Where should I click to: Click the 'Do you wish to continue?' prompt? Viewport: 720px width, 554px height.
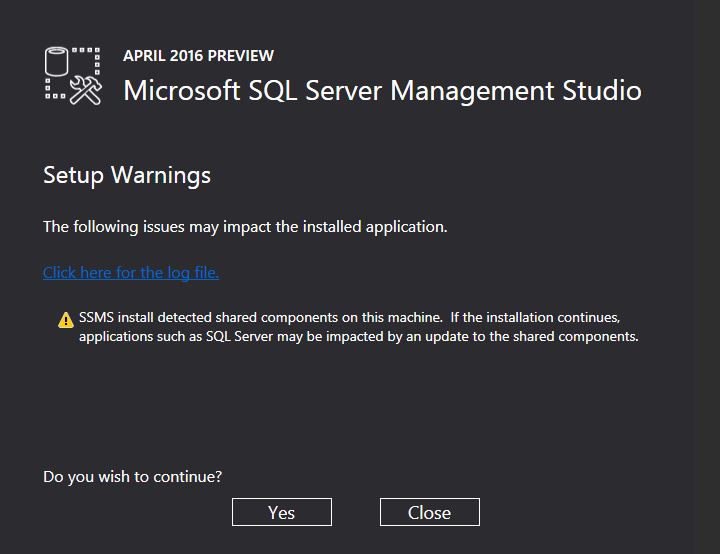pos(132,476)
